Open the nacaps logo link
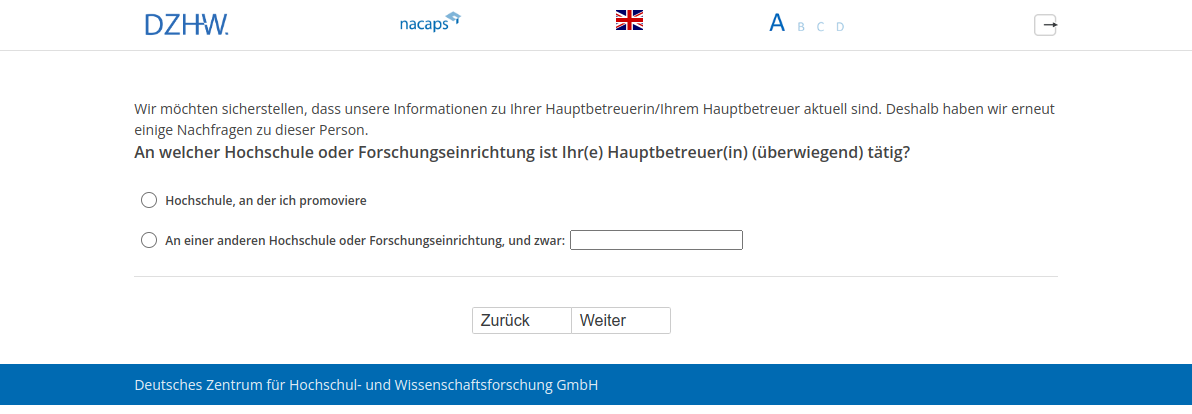The height and width of the screenshot is (414, 1192). point(425,23)
